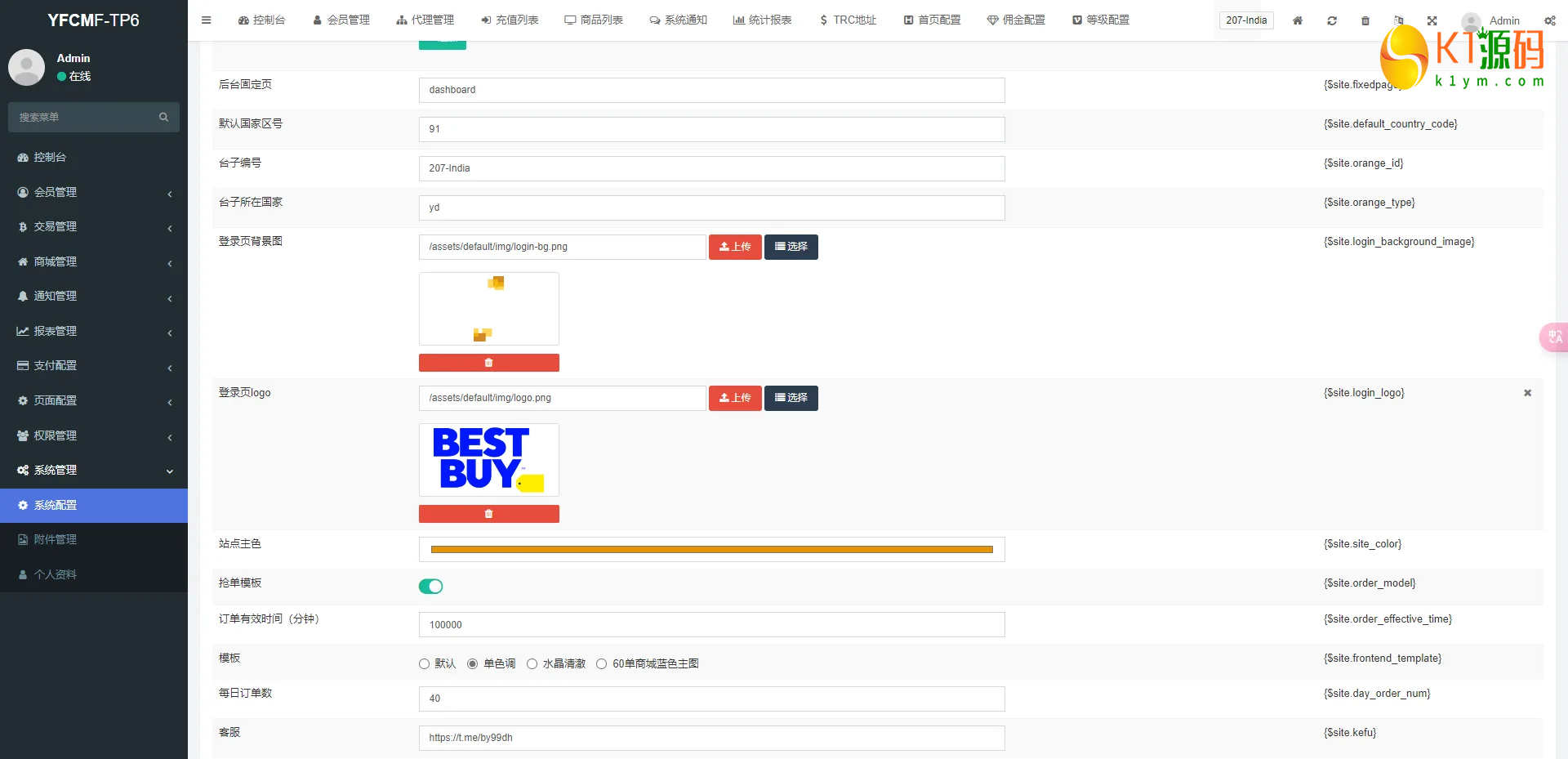Click the YFCMF-TP6 logo title
Screen dimensions: 1568x759
93,20
